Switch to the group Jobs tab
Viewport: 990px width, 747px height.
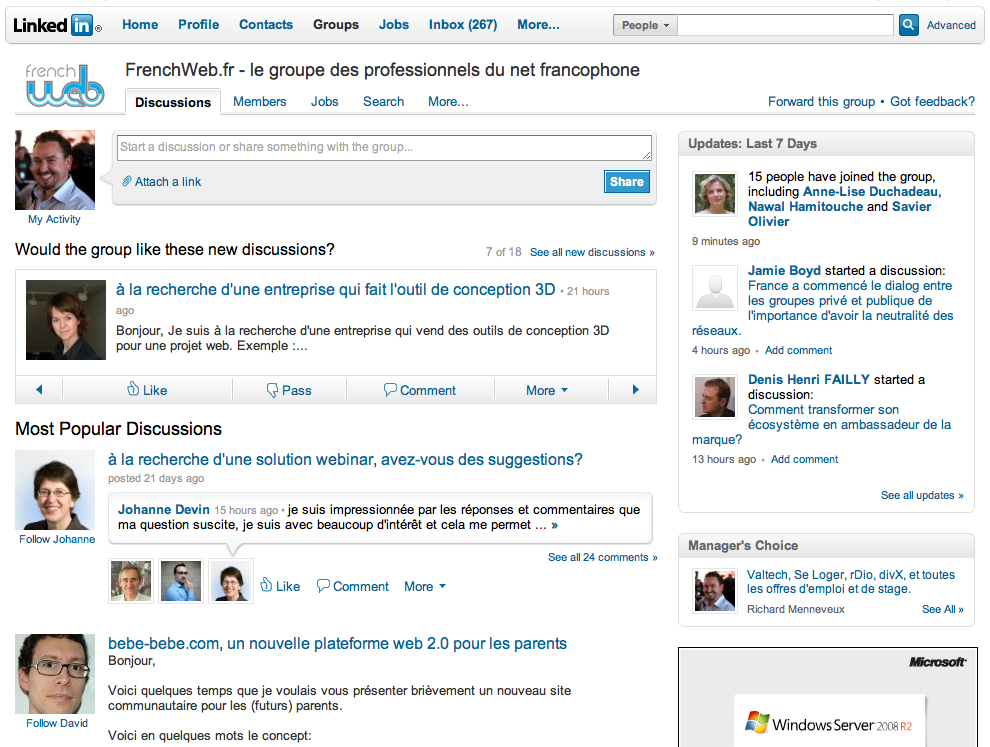click(325, 102)
